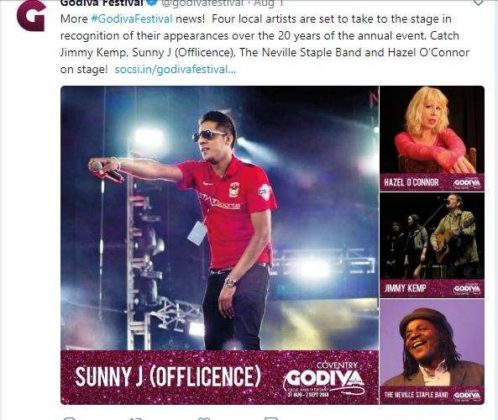Screen dimensions: 498x420
Task: Click the @godivafestival handle
Action: point(203,3)
